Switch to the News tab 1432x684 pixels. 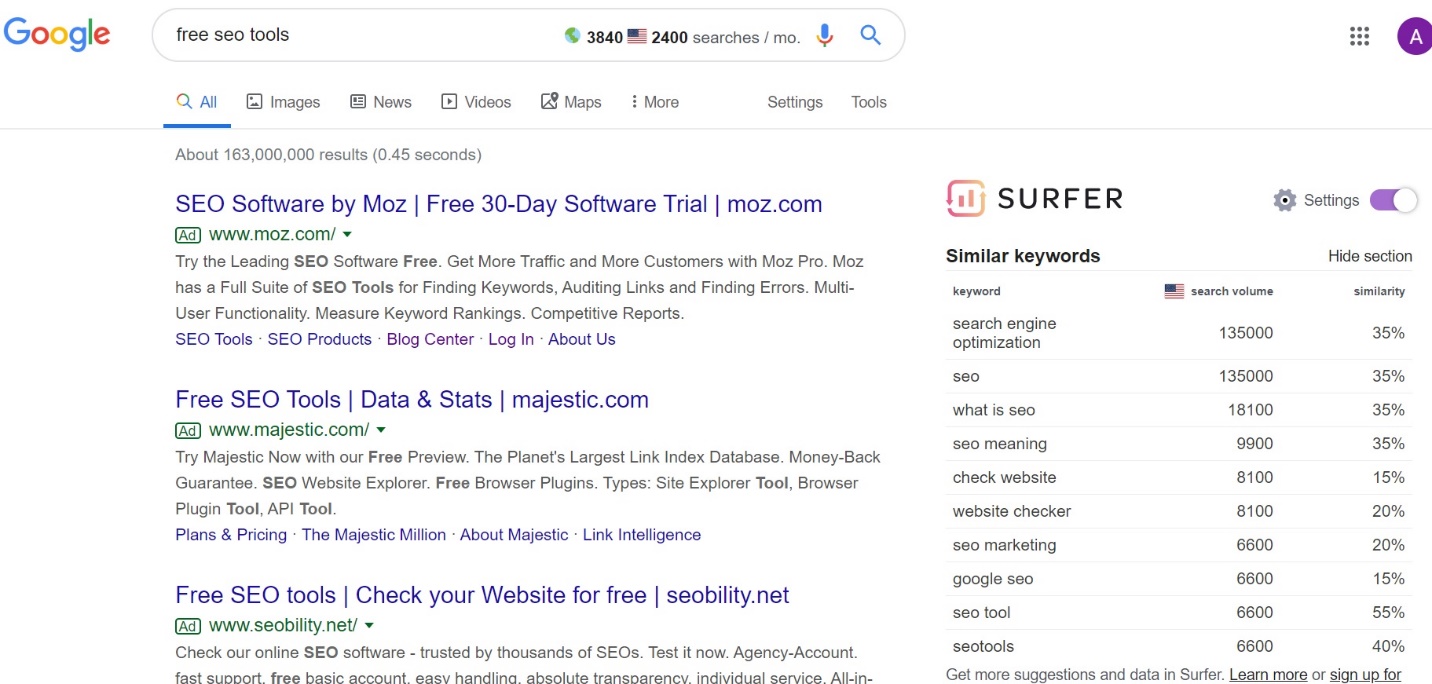pos(380,102)
